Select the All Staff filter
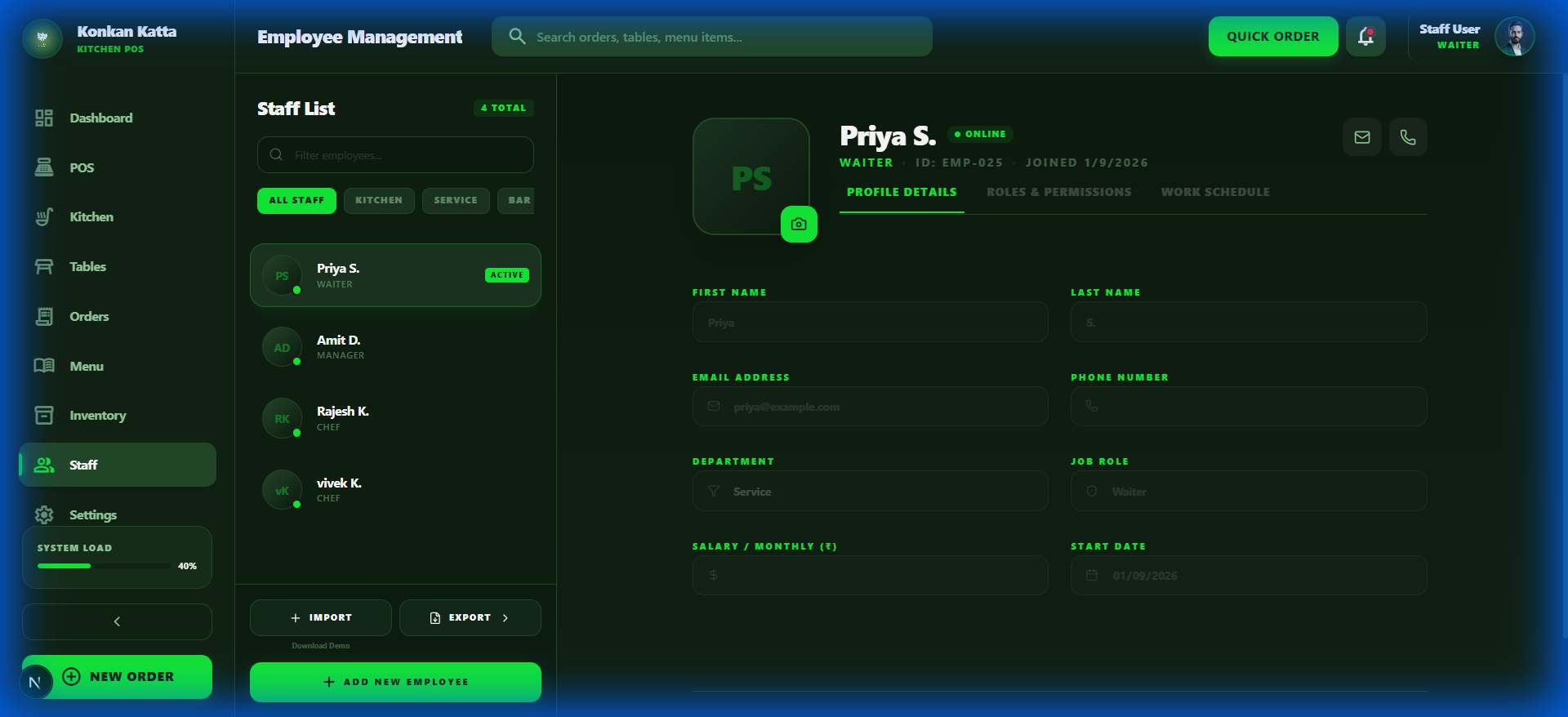Image resolution: width=1568 pixels, height=717 pixels. click(x=296, y=200)
